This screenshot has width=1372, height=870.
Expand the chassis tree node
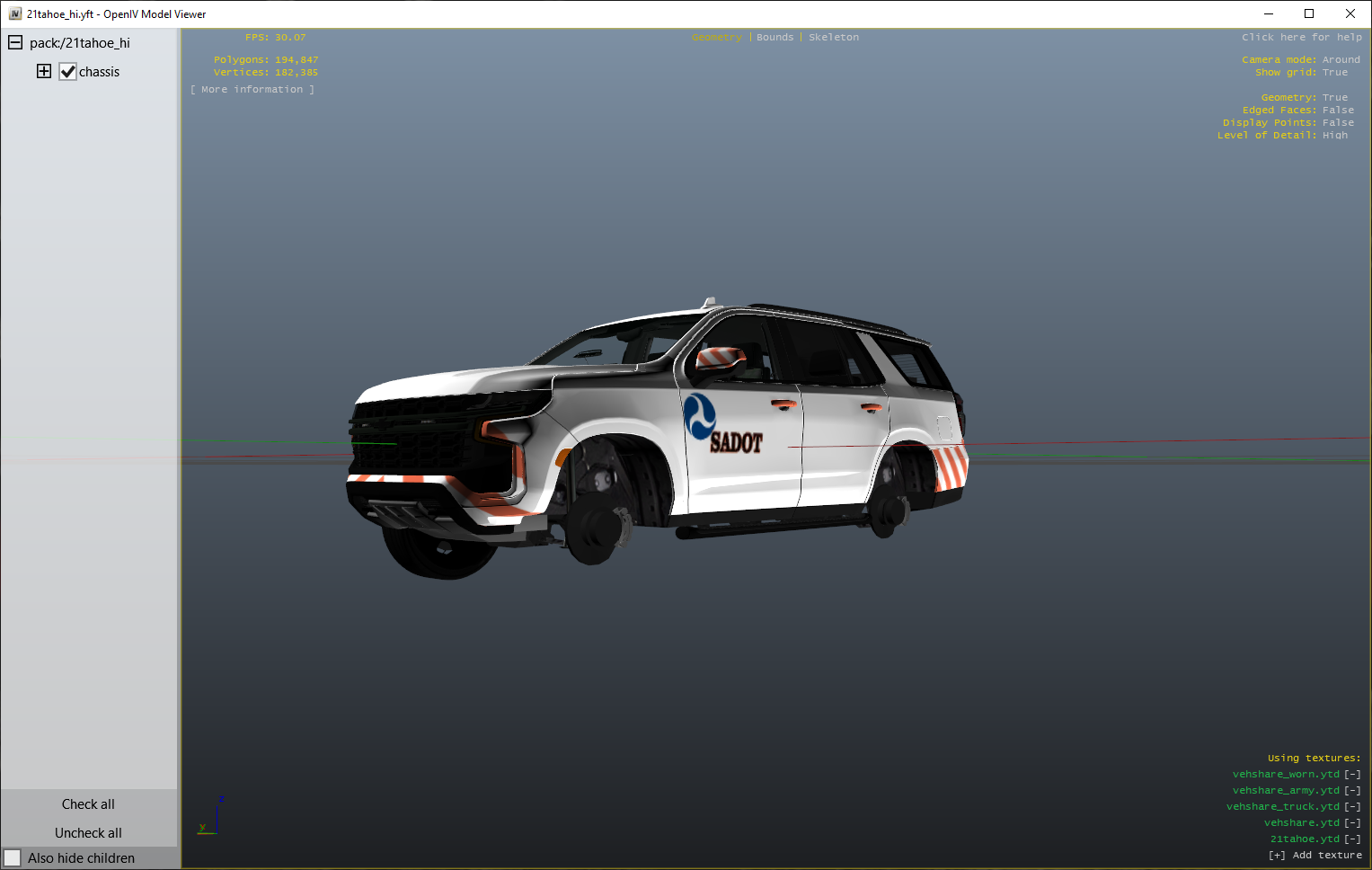(44, 71)
